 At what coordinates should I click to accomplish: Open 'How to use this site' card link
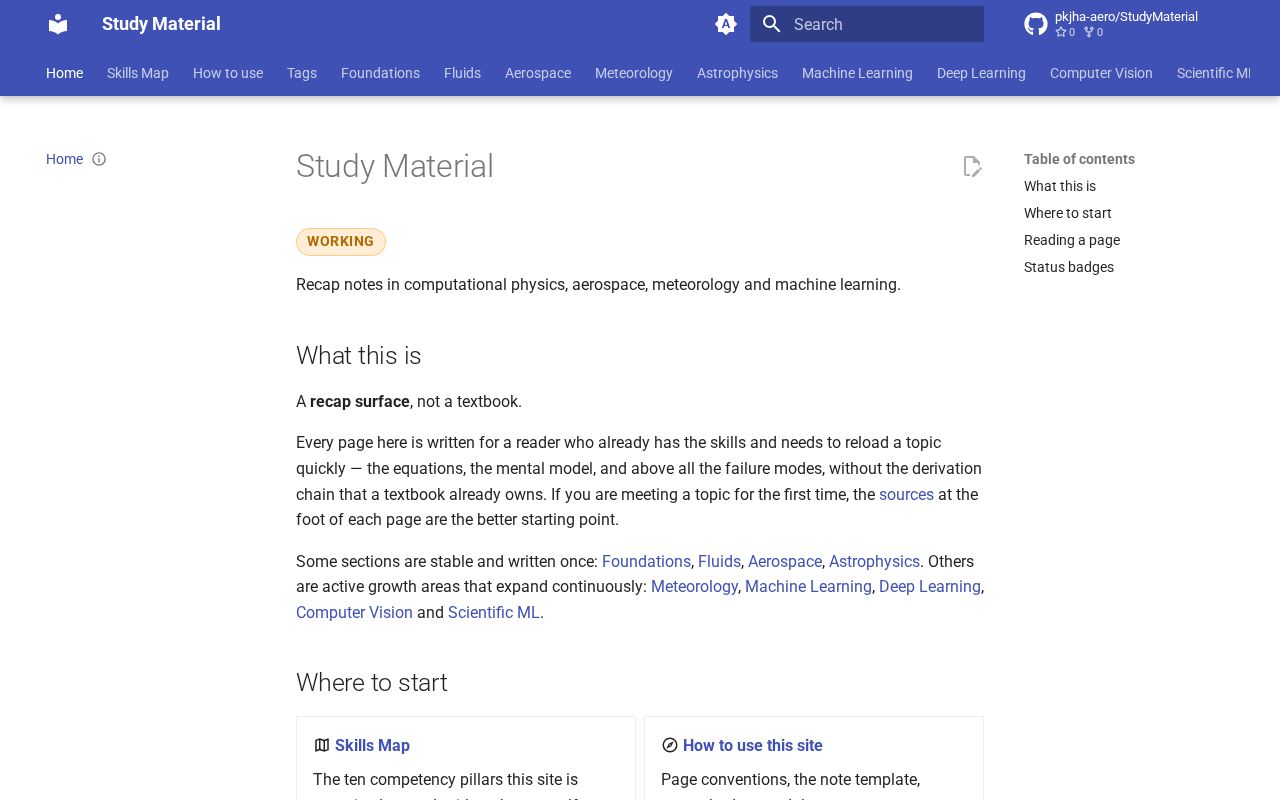point(753,745)
